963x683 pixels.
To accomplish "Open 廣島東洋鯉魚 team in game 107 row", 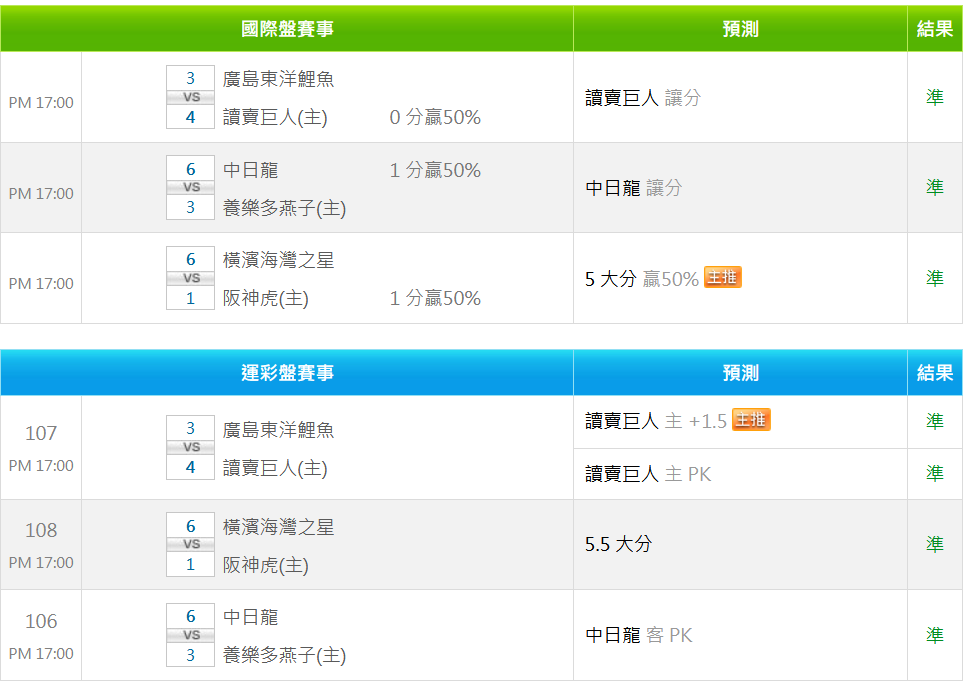I will (x=278, y=430).
